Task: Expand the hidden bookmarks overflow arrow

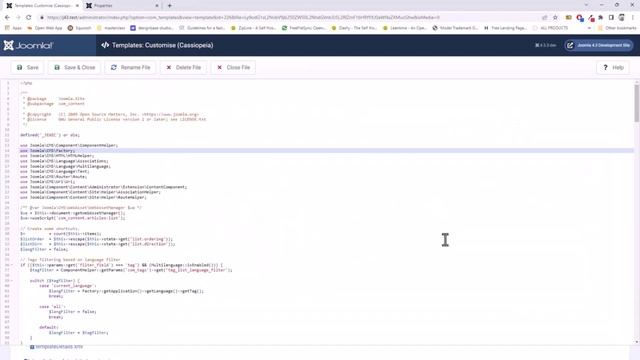Action: [x=589, y=28]
